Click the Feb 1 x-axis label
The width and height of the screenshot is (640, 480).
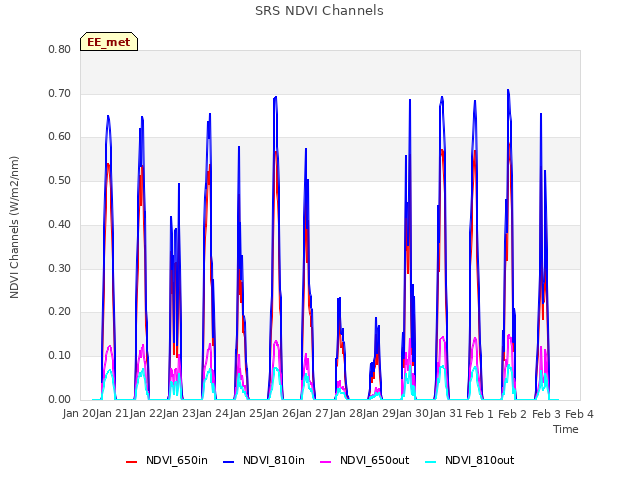pos(479,414)
